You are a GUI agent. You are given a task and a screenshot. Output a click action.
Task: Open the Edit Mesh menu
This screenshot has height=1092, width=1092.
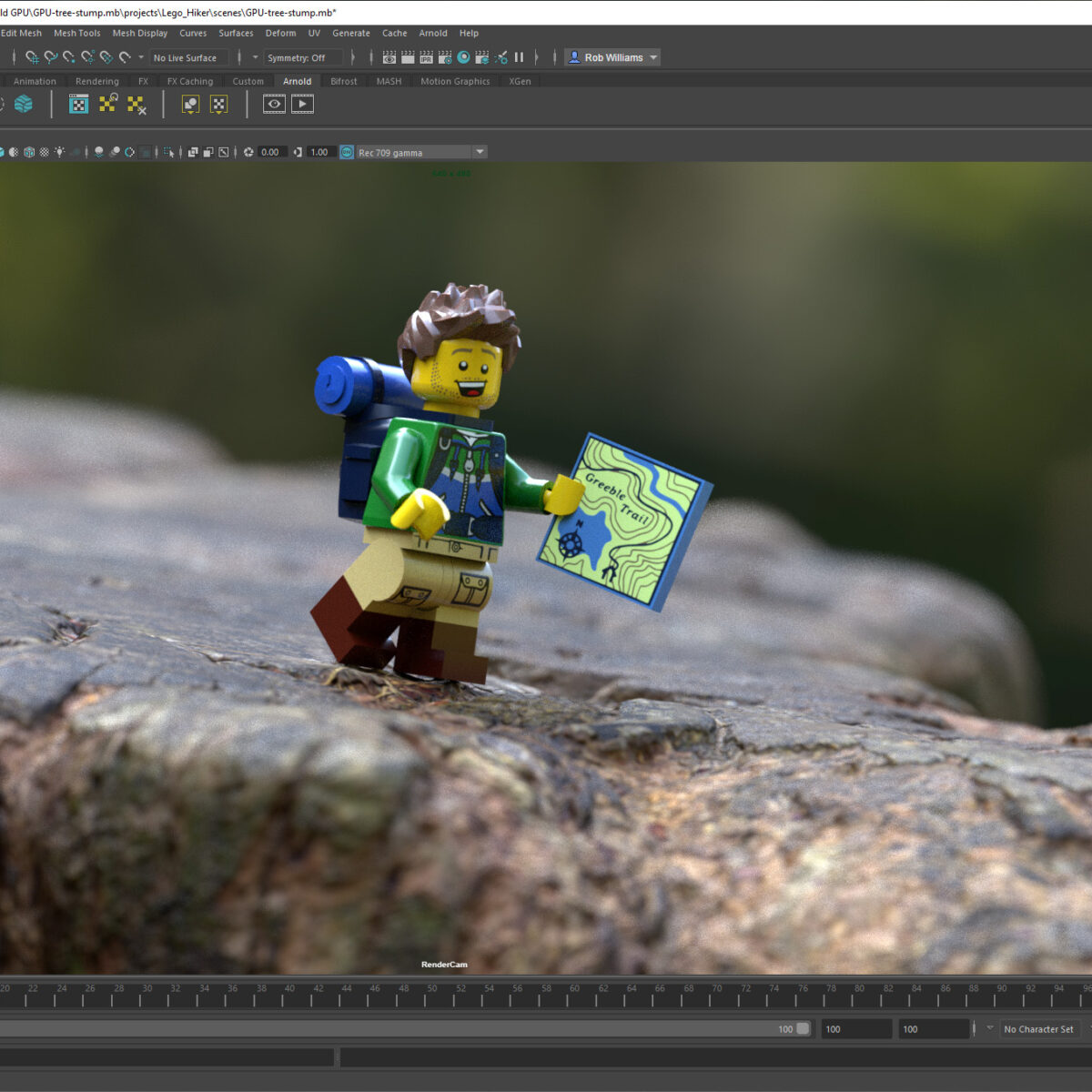click(x=21, y=33)
